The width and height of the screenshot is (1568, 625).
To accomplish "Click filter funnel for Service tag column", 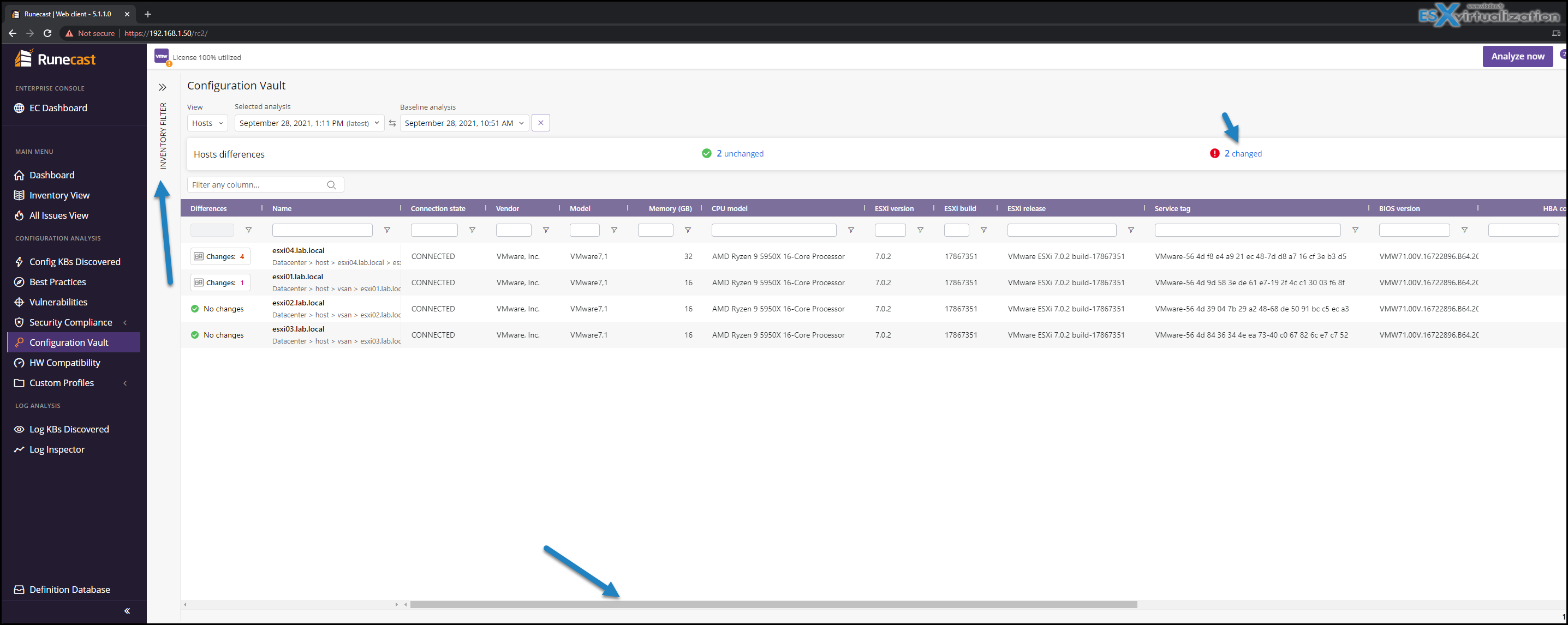I will (x=1356, y=231).
